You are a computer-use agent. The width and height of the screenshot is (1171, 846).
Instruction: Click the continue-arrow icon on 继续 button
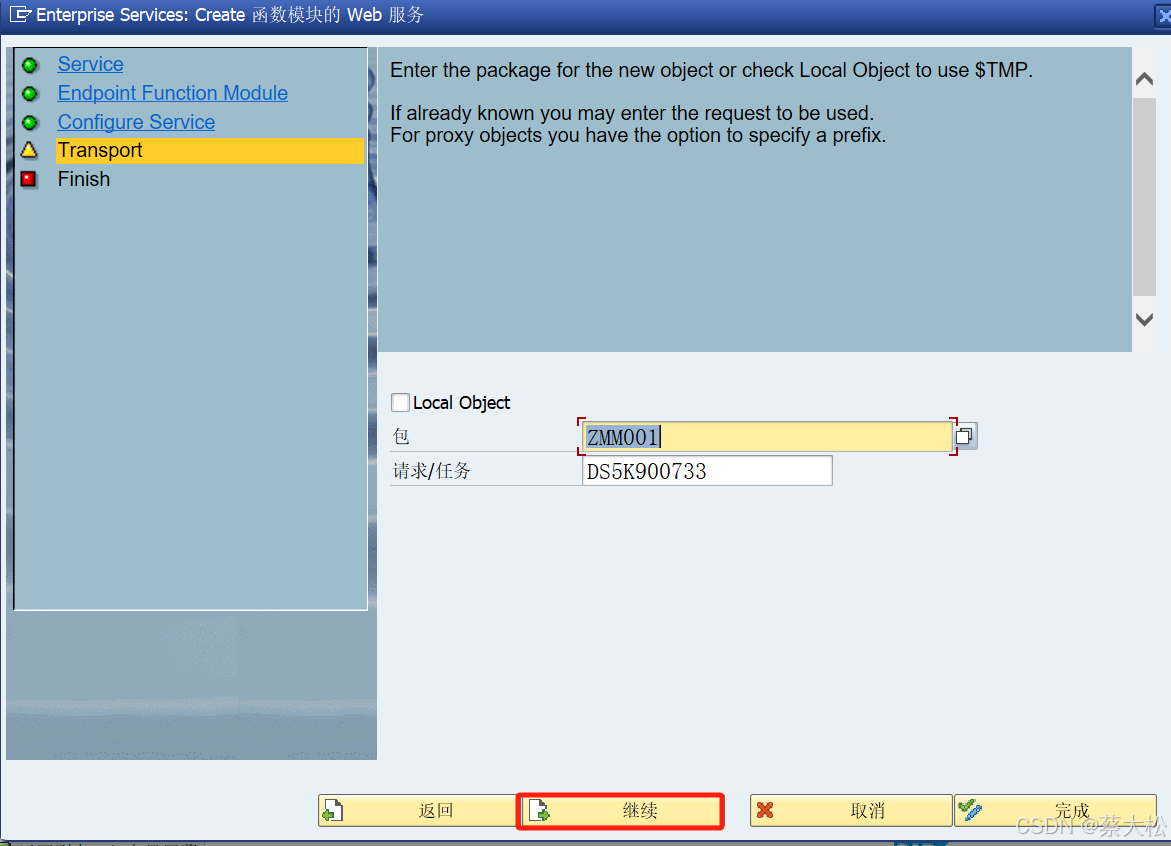[537, 810]
